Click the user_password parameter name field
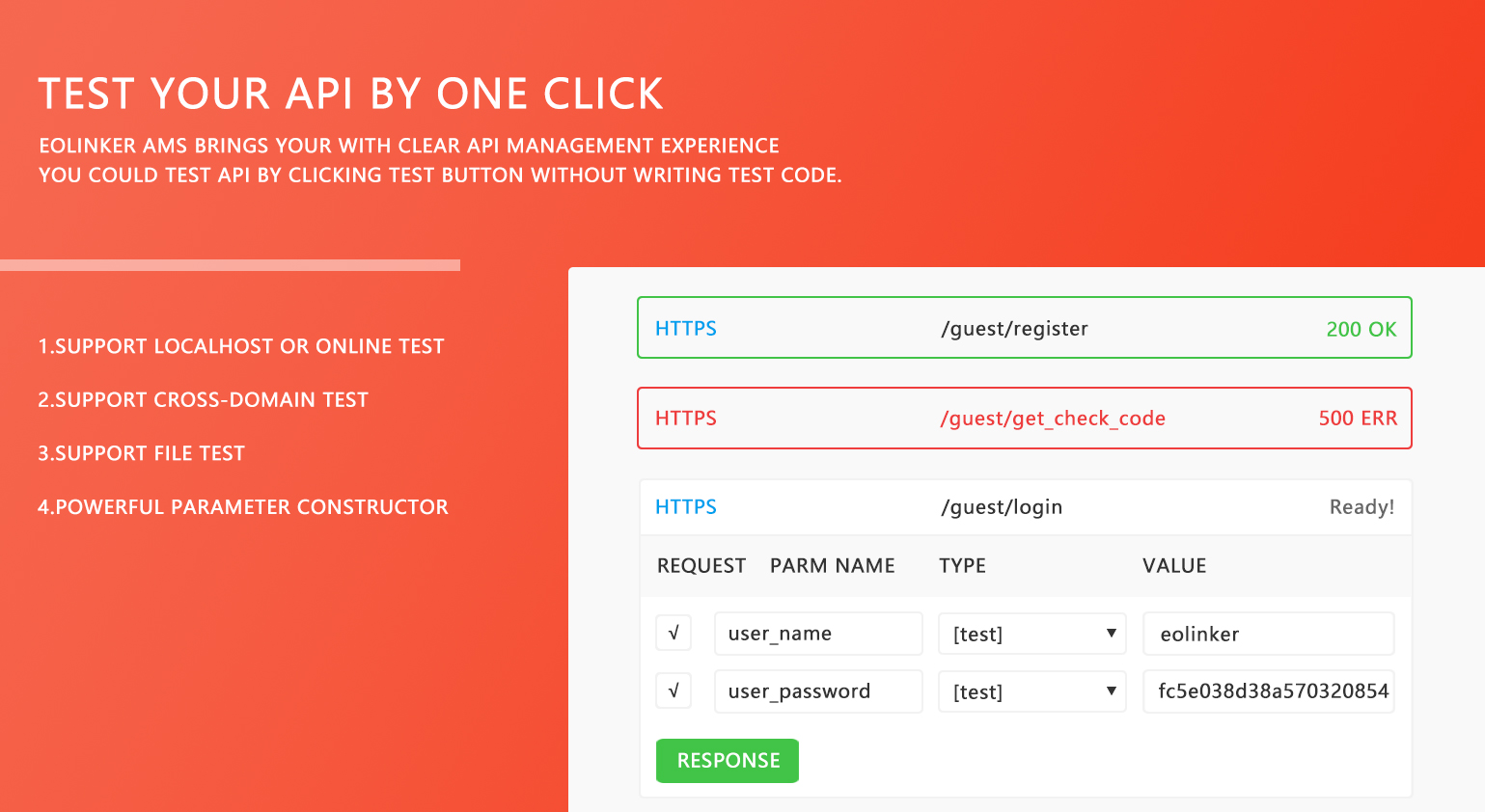 click(817, 691)
